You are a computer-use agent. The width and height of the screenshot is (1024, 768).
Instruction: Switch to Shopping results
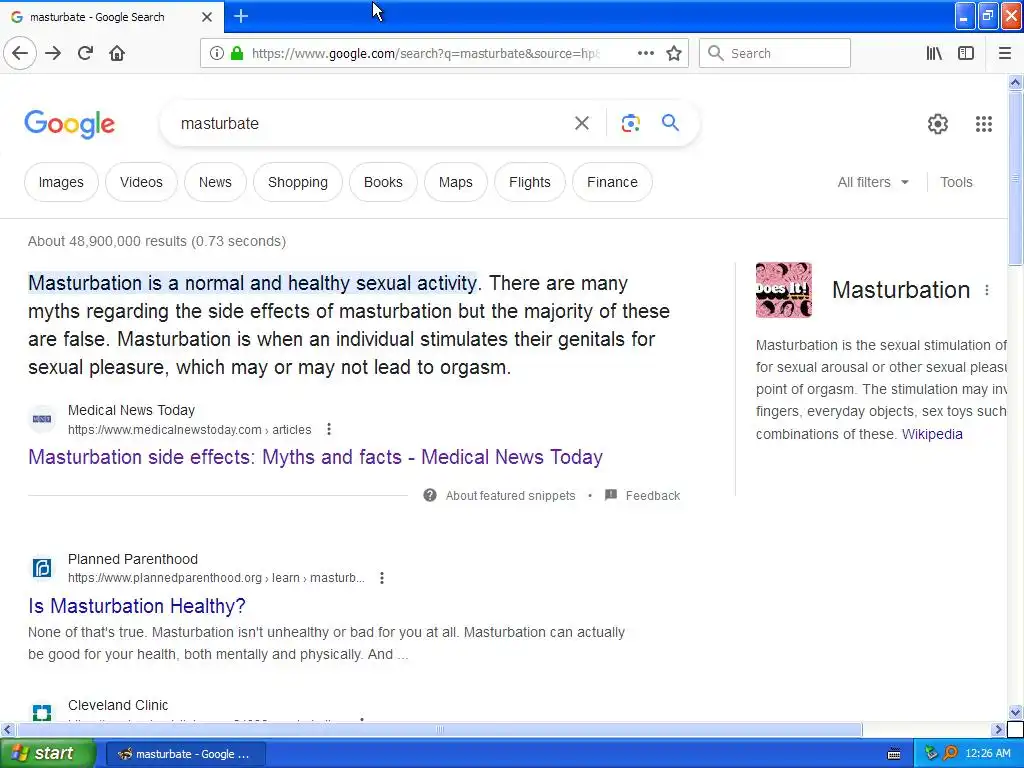[298, 182]
